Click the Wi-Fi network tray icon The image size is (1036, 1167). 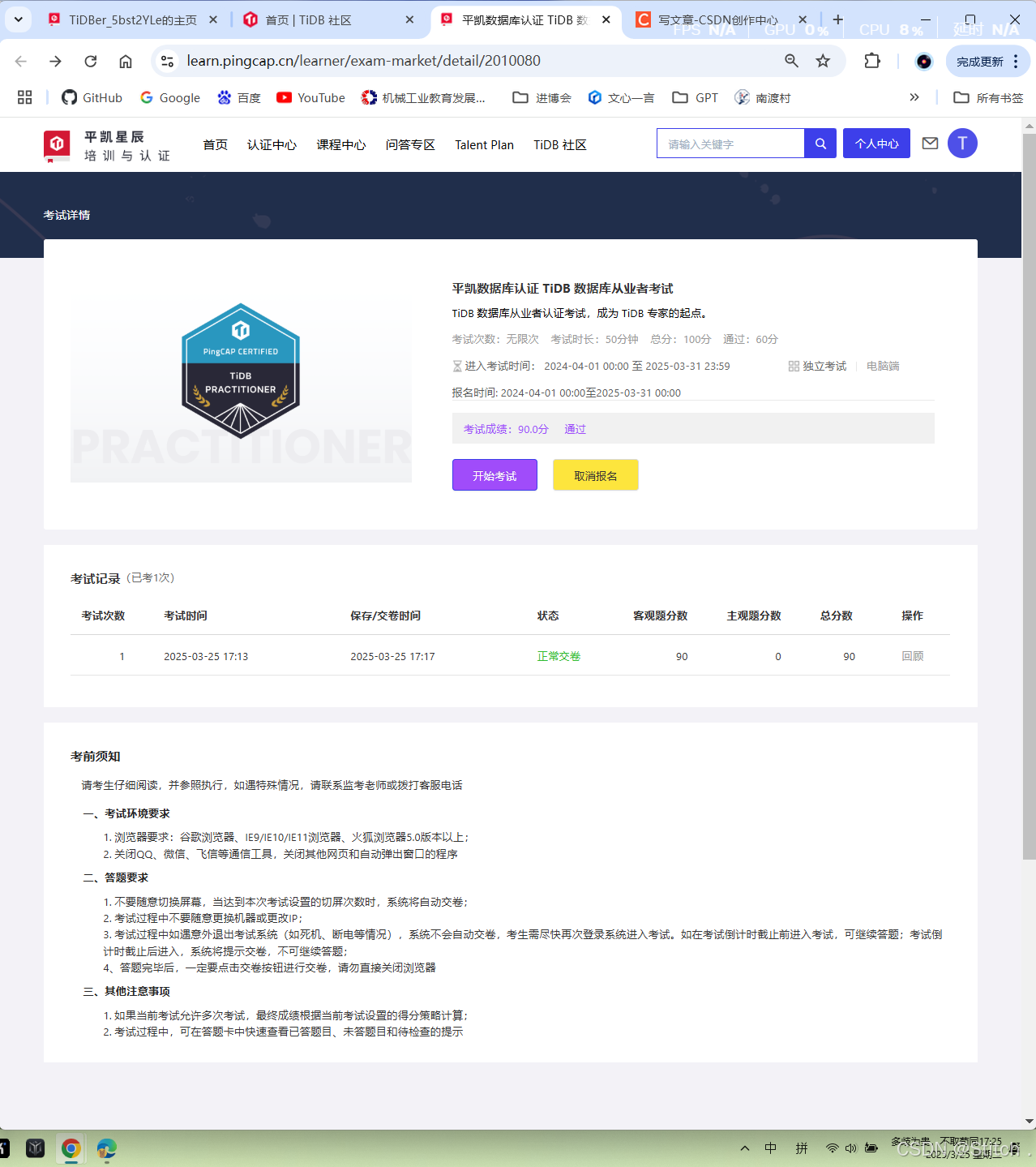click(832, 1148)
